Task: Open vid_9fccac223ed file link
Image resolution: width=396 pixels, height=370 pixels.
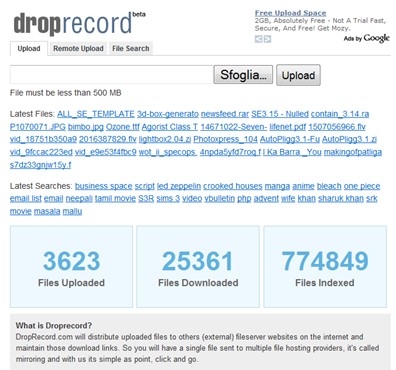Action: pos(41,152)
